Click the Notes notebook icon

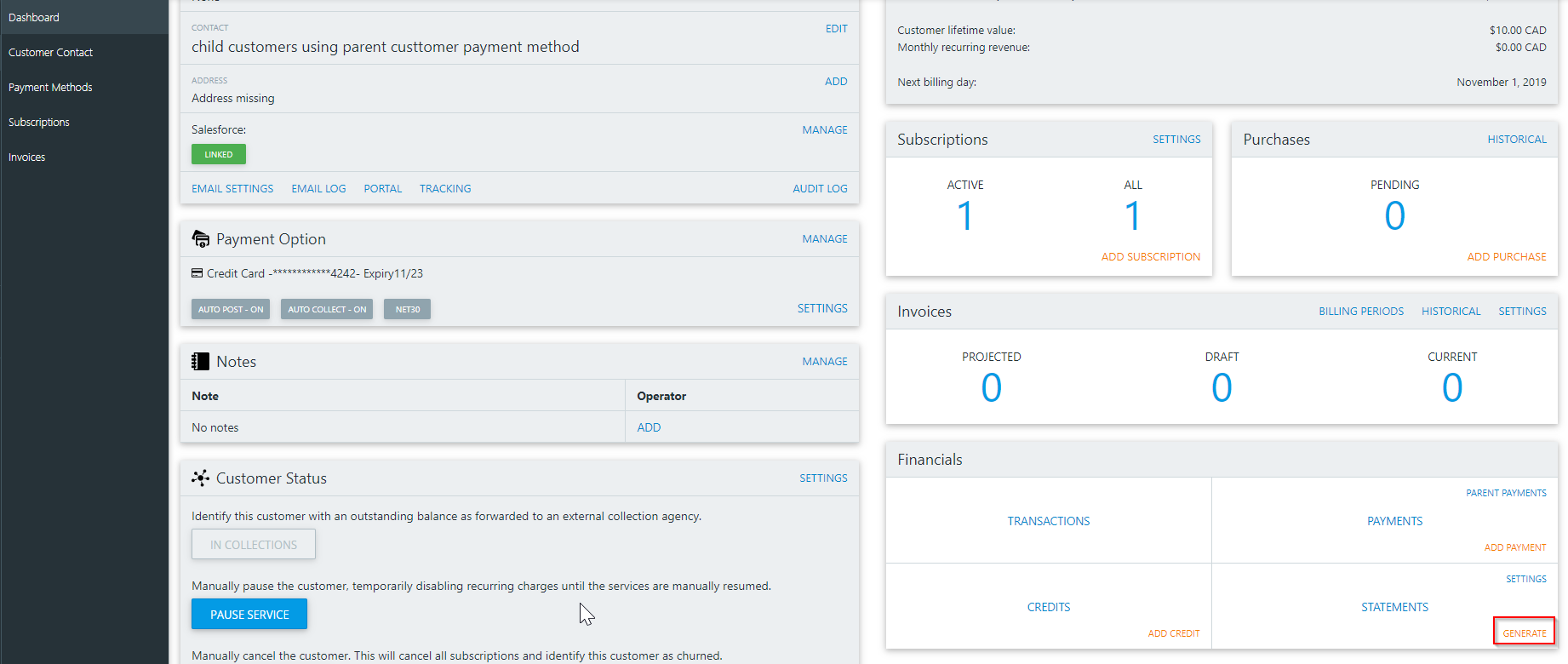pyautogui.click(x=201, y=362)
